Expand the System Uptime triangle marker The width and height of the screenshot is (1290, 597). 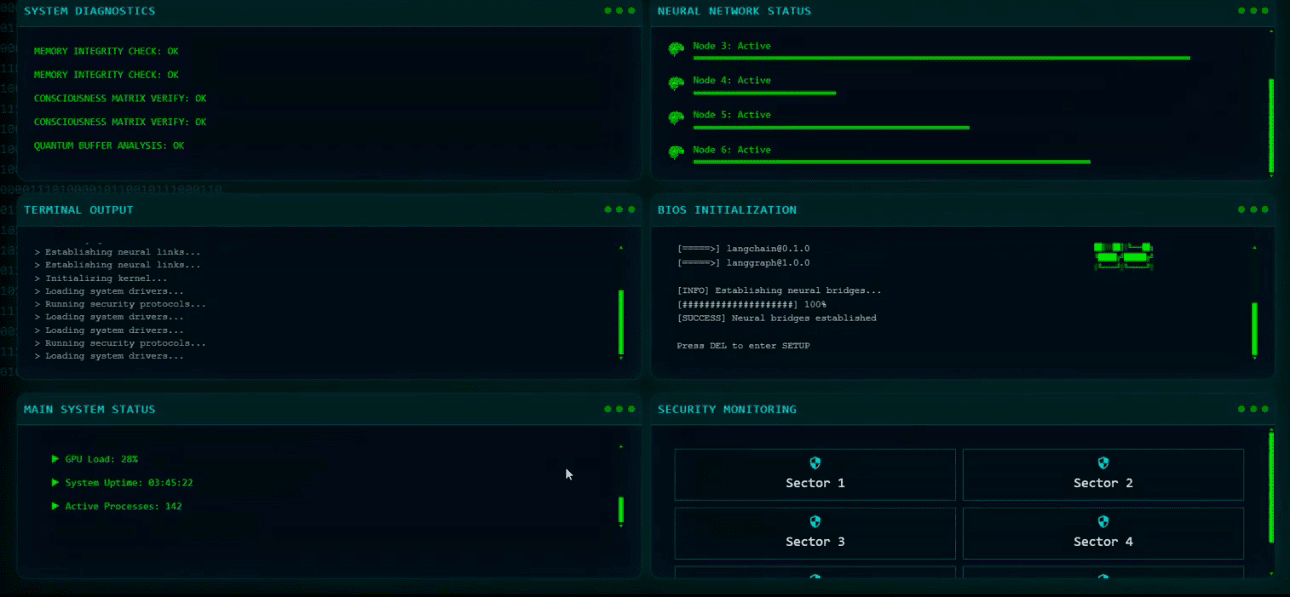(55, 483)
